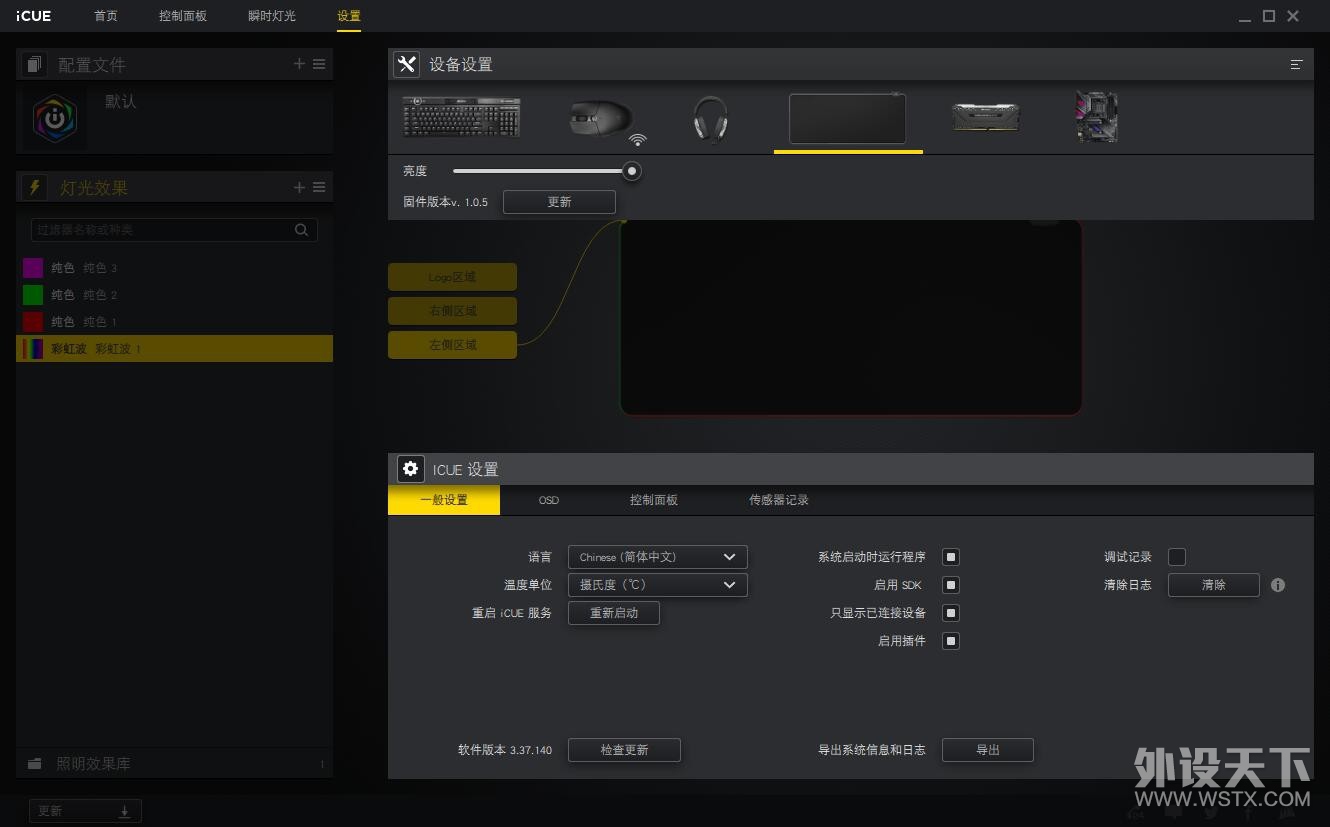This screenshot has width=1330, height=827.
Task: Switch to 控制面板 tab in iCUE 设置
Action: 654,500
